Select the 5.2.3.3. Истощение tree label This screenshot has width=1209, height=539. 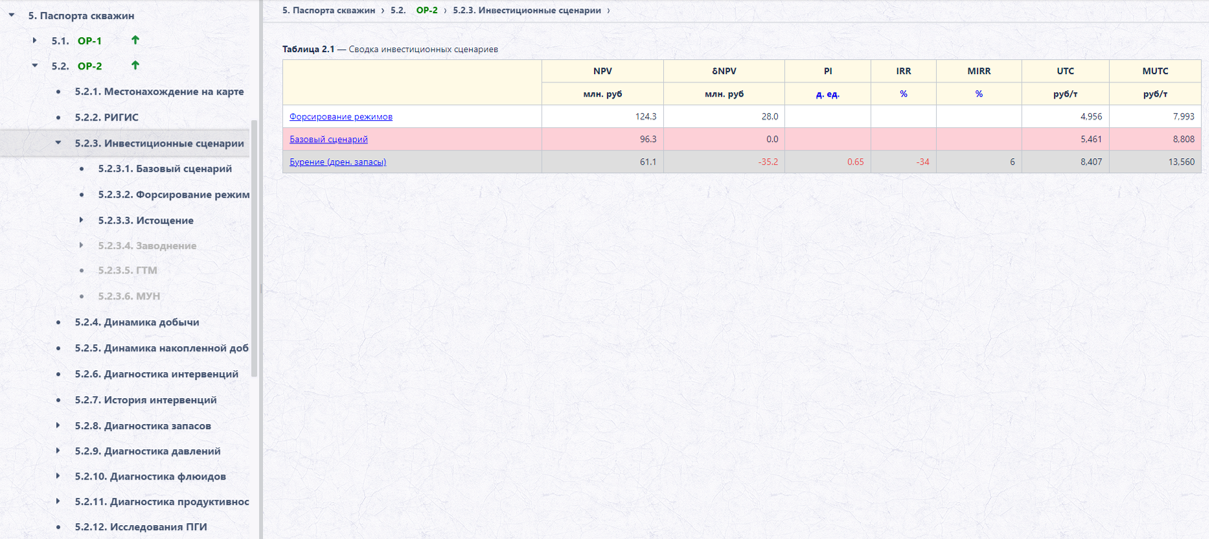[x=146, y=220]
